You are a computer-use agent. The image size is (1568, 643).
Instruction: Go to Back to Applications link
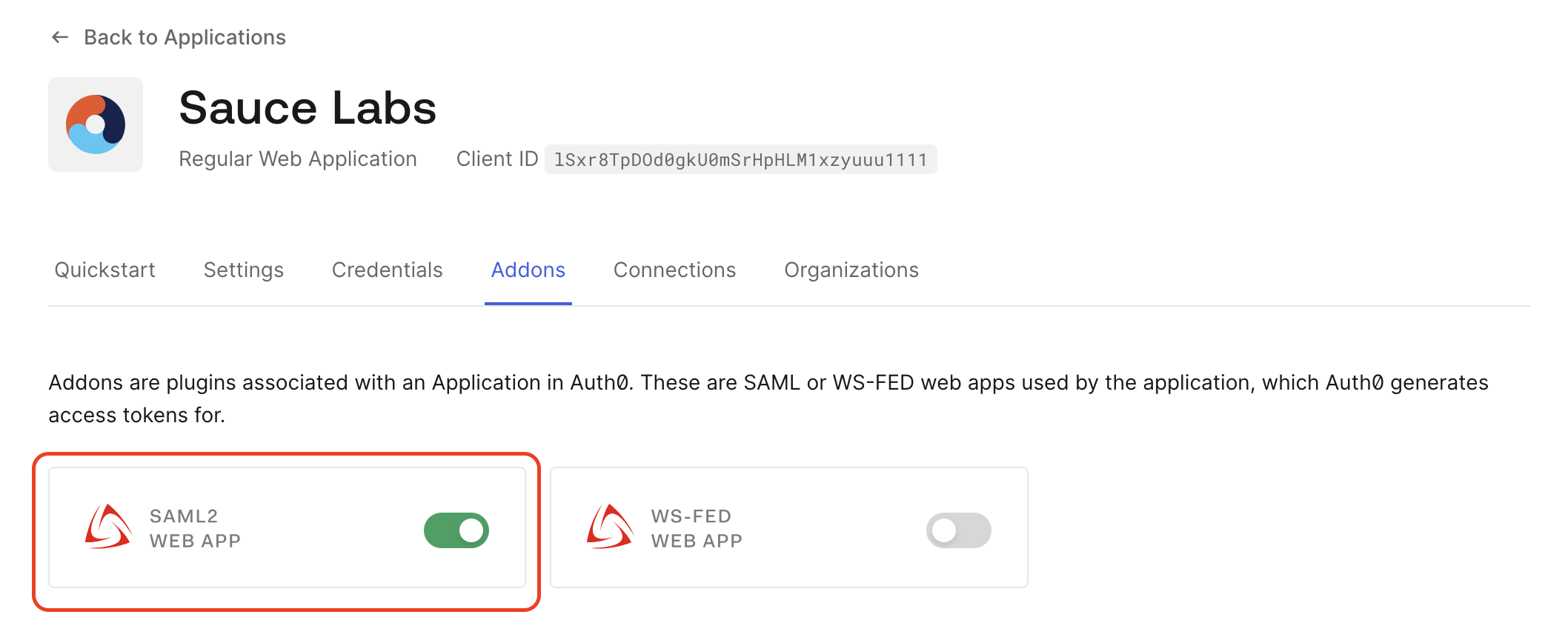[185, 37]
